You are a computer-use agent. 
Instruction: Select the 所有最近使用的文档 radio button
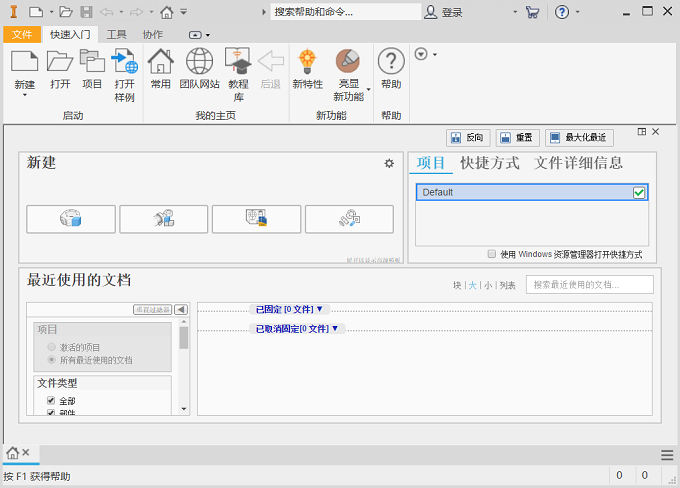52,360
